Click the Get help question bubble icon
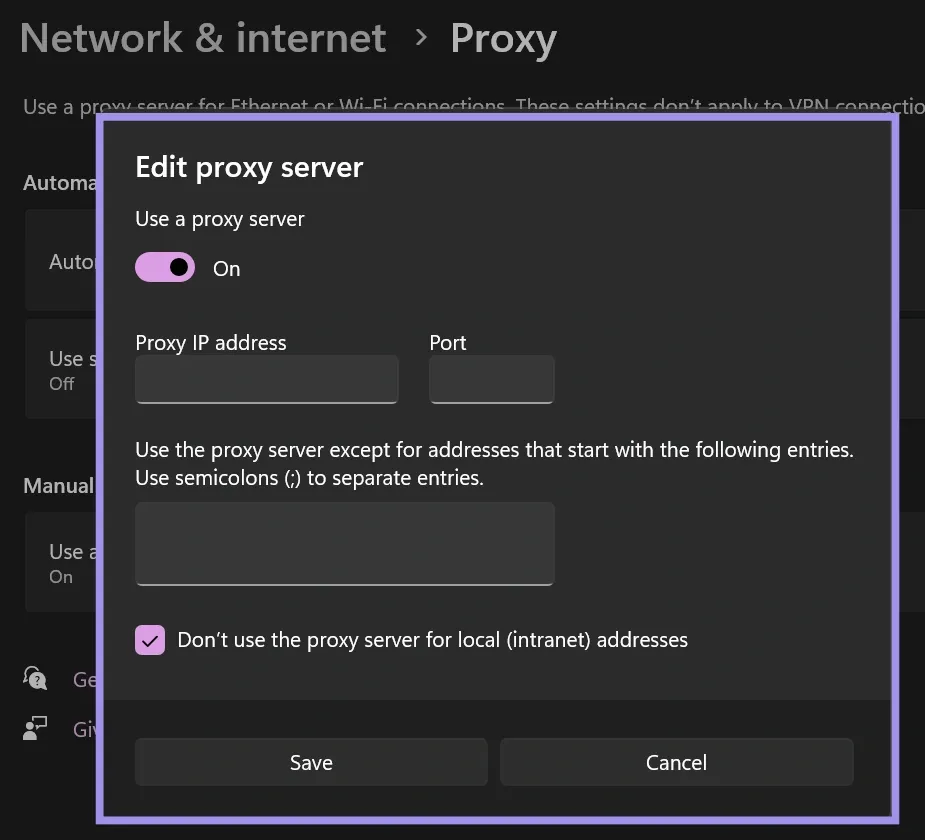The image size is (925, 840). pyautogui.click(x=34, y=678)
